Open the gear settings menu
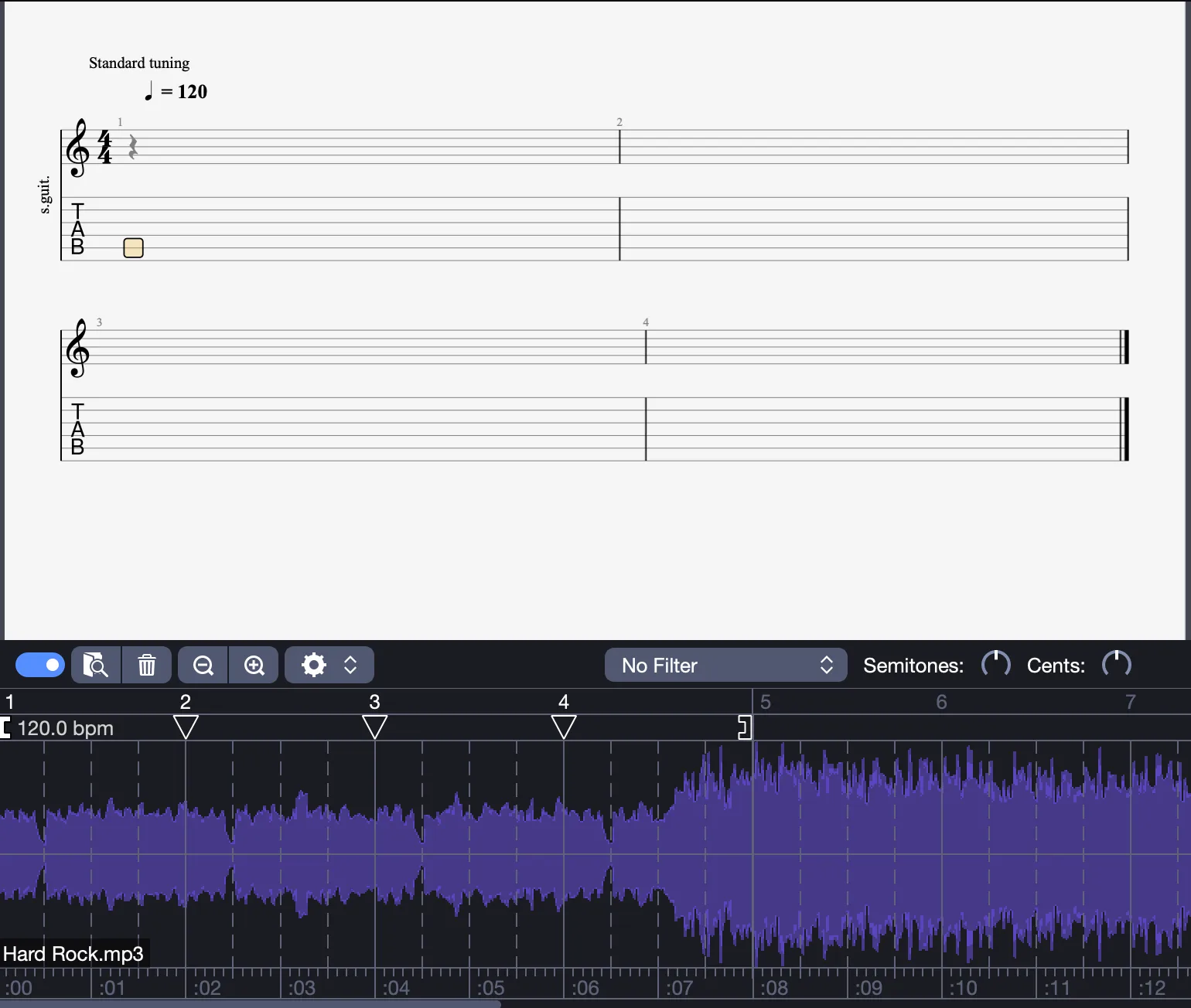This screenshot has width=1191, height=1008. click(x=313, y=665)
